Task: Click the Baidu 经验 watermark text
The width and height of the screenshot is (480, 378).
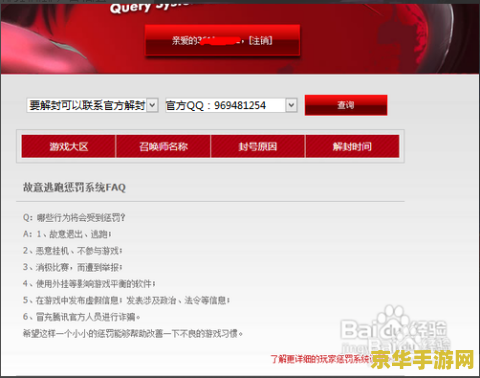Action: (429, 329)
